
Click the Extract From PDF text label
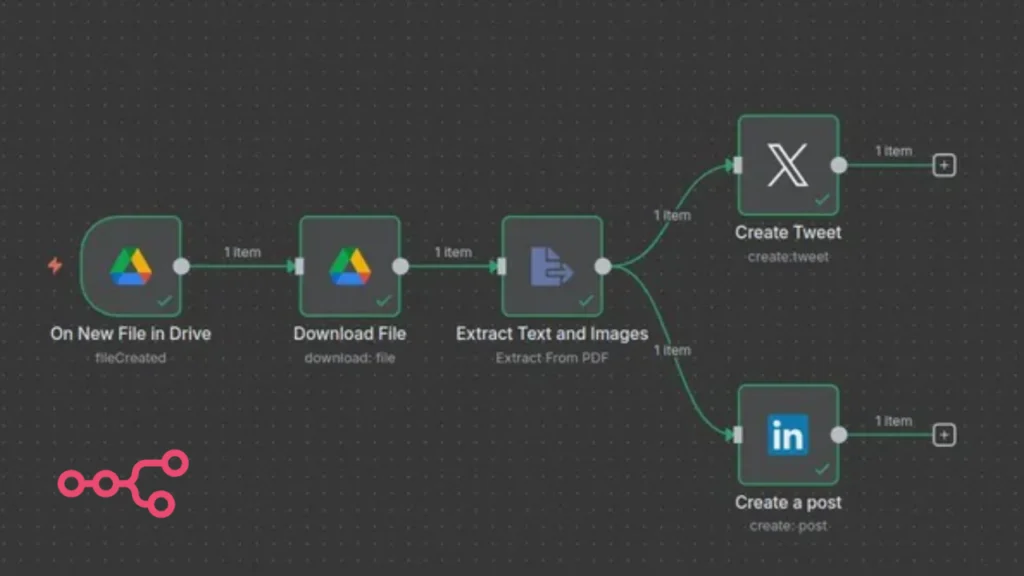[x=551, y=357]
